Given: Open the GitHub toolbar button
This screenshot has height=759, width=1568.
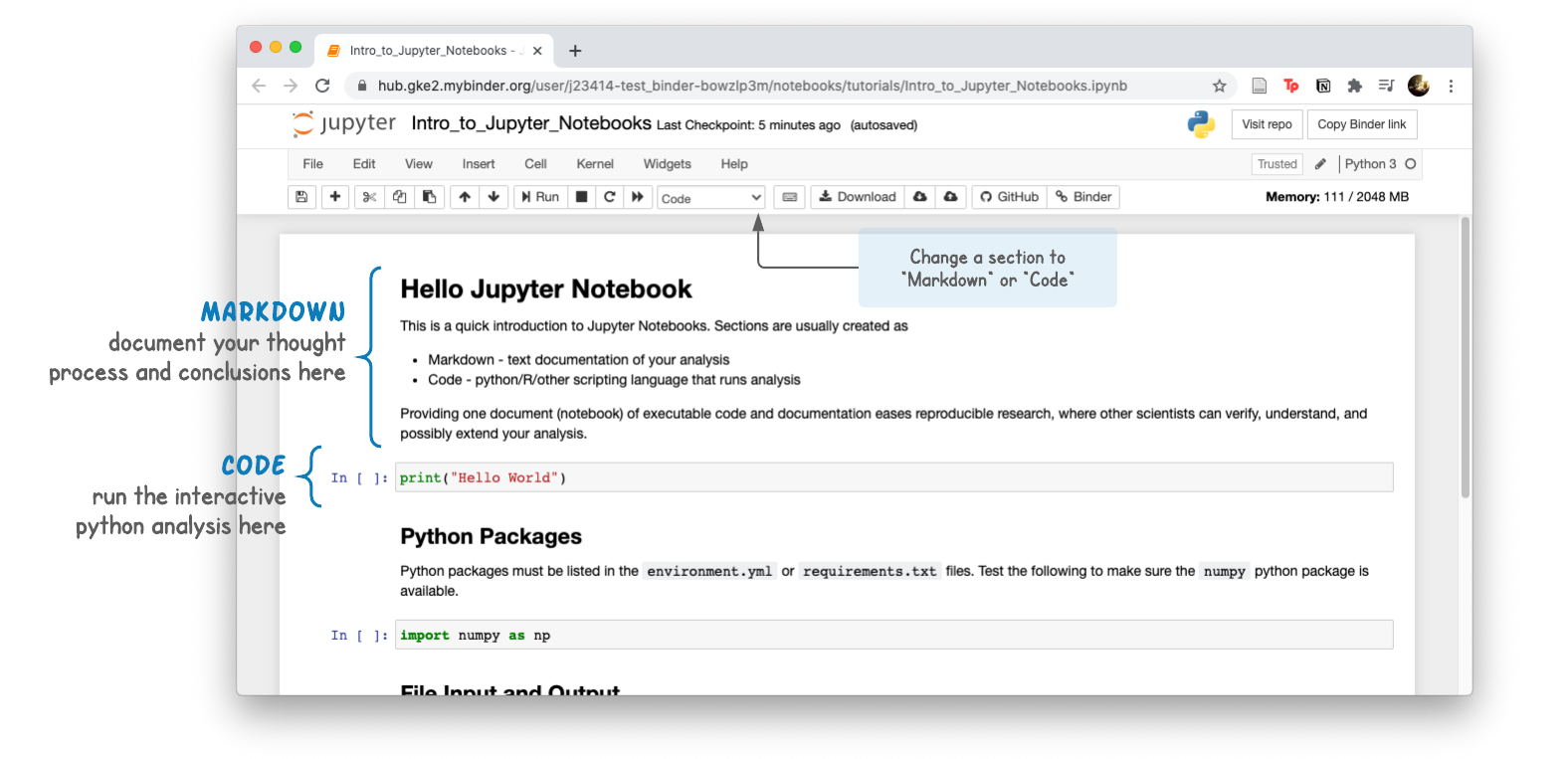Looking at the screenshot, I should pos(1009,197).
